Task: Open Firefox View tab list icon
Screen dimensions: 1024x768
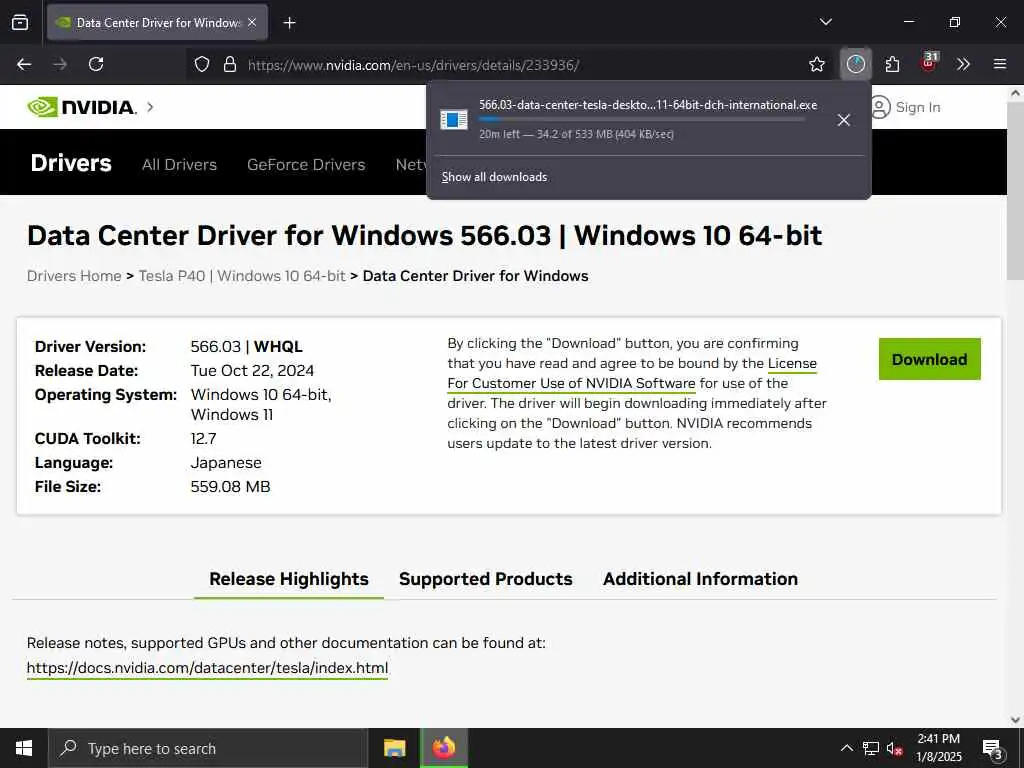Action: [20, 22]
